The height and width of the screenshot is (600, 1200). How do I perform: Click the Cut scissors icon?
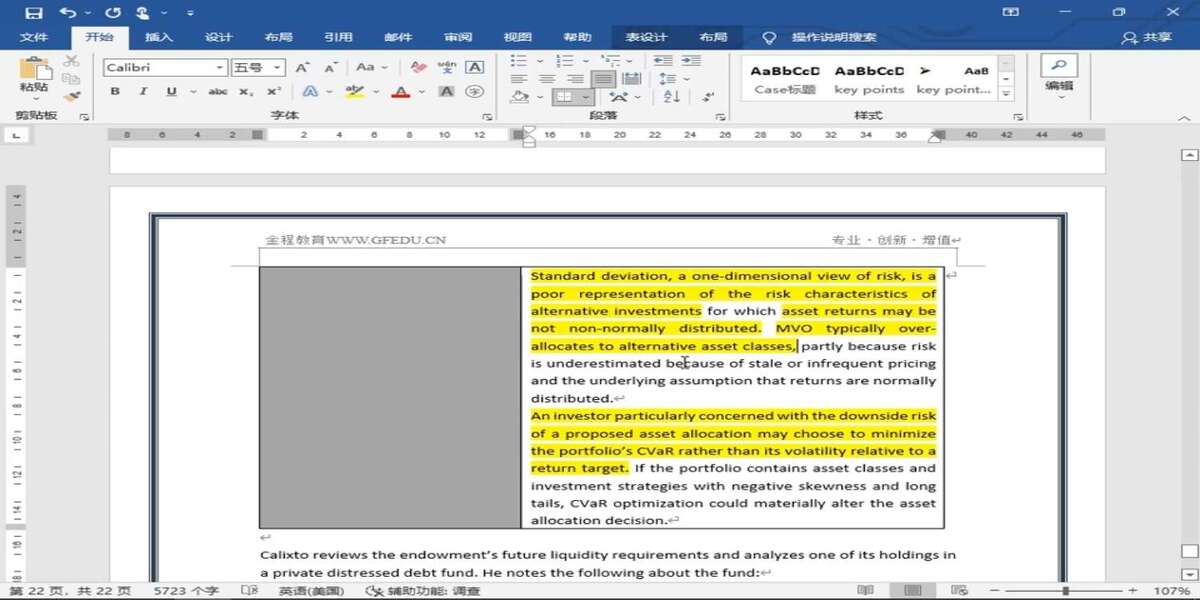tap(71, 61)
